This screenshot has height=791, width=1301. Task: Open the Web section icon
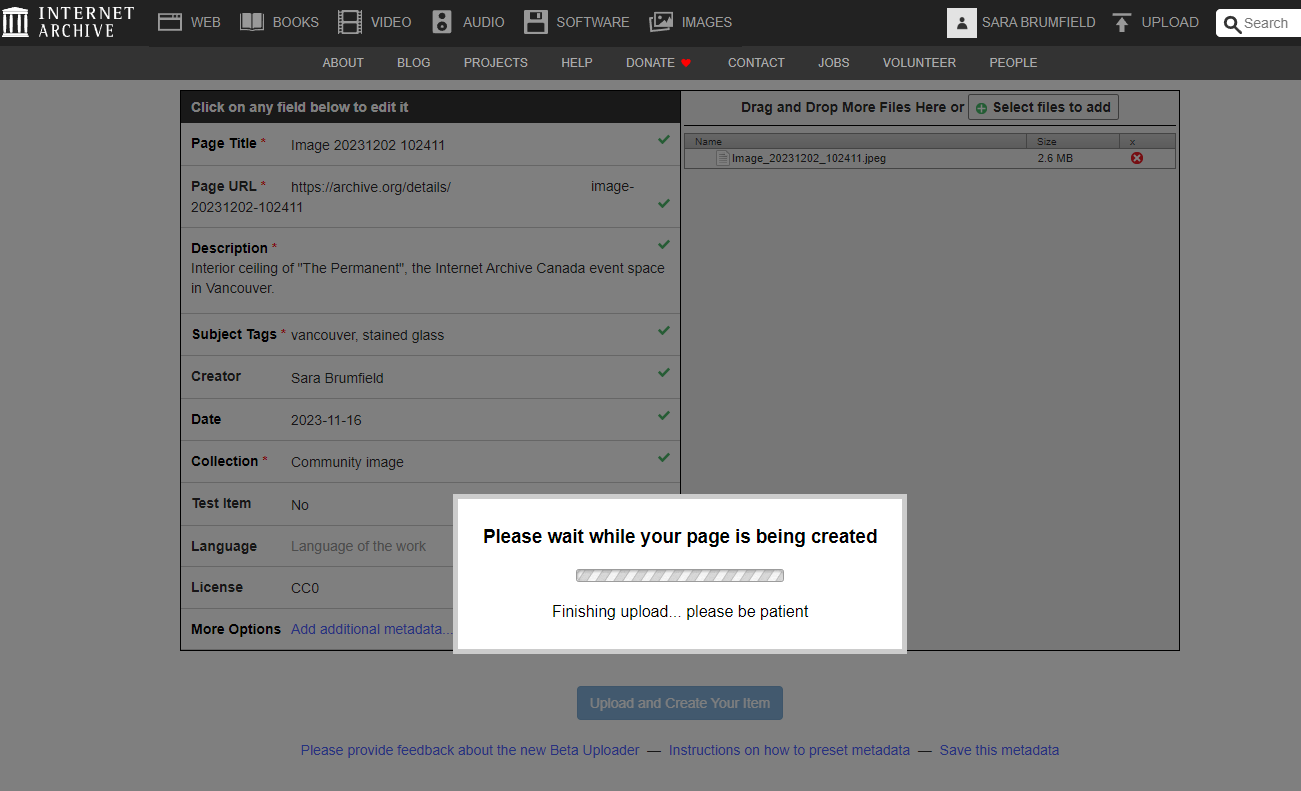[x=170, y=22]
